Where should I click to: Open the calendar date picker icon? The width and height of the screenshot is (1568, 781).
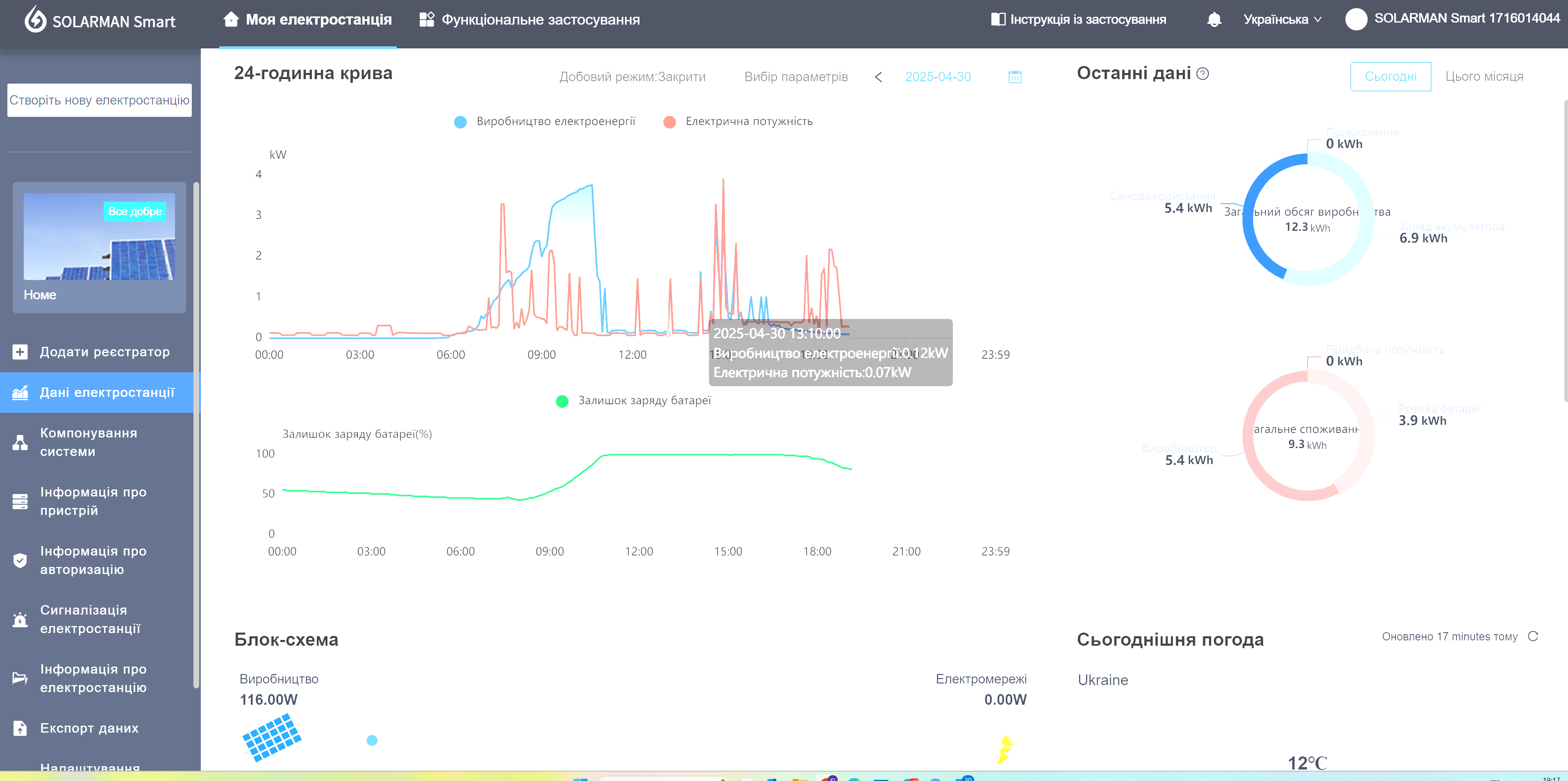(x=1015, y=77)
